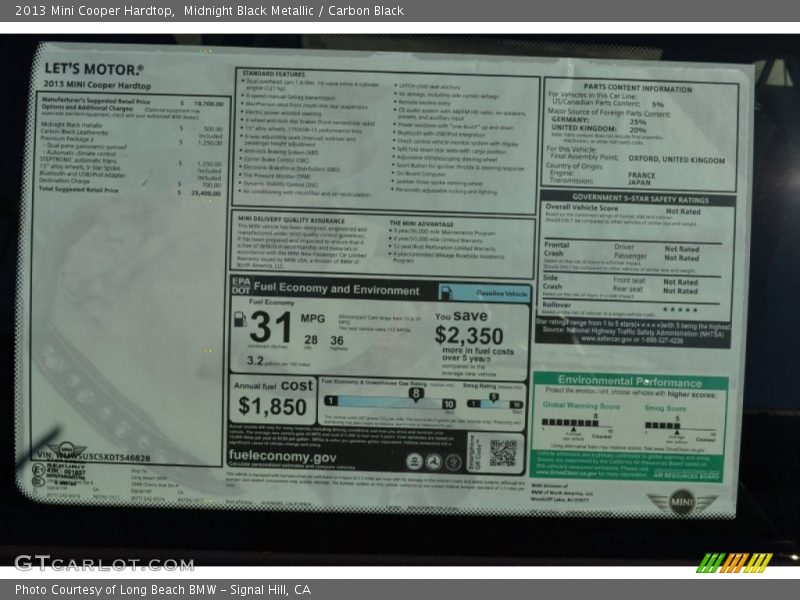
Task: Click the Global Warming Score bar
Action: [569, 422]
